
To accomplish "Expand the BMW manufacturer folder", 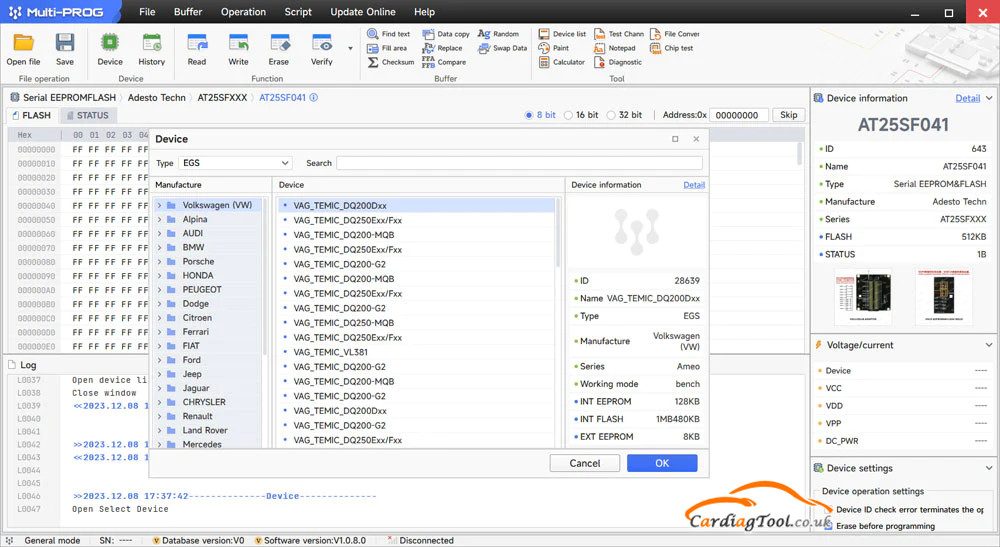I will coord(159,247).
